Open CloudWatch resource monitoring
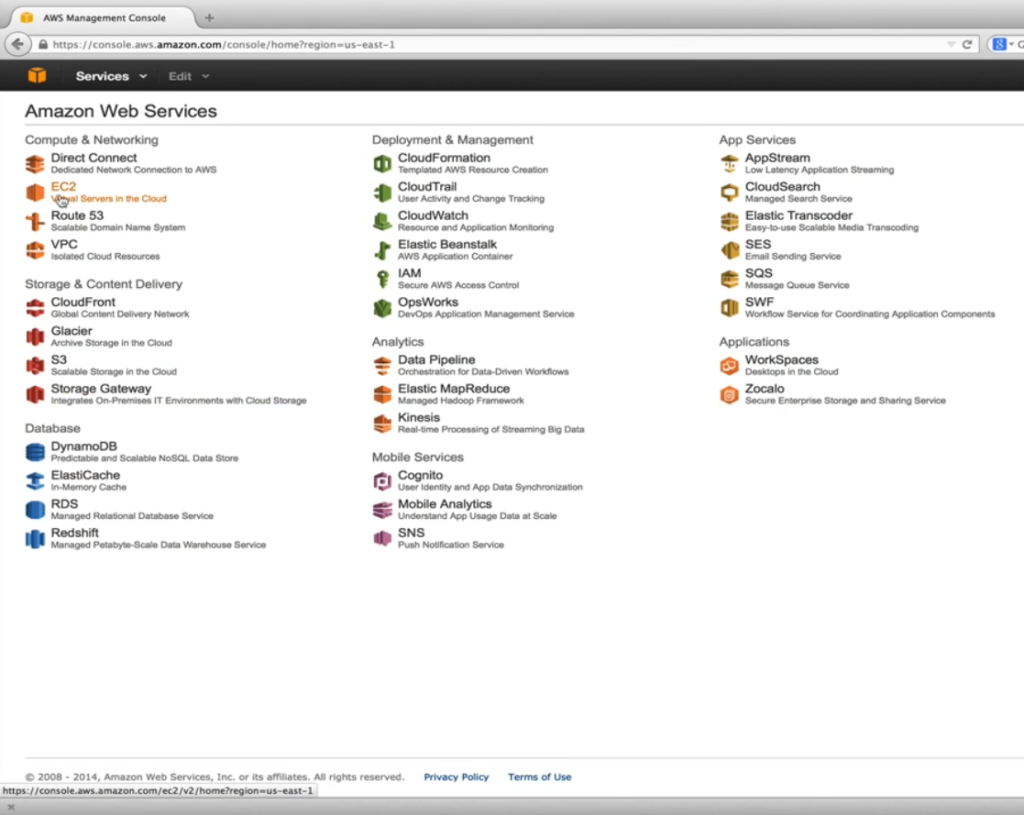Screen dimensions: 1024x815 point(433,215)
